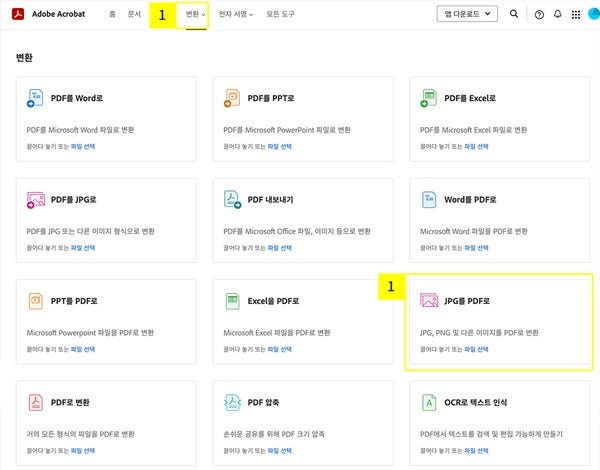Image resolution: width=600 pixels, height=470 pixels.
Task: Click '거의 모든 형식의 파일을 PDF로 변환' description
Action: pos(80,434)
